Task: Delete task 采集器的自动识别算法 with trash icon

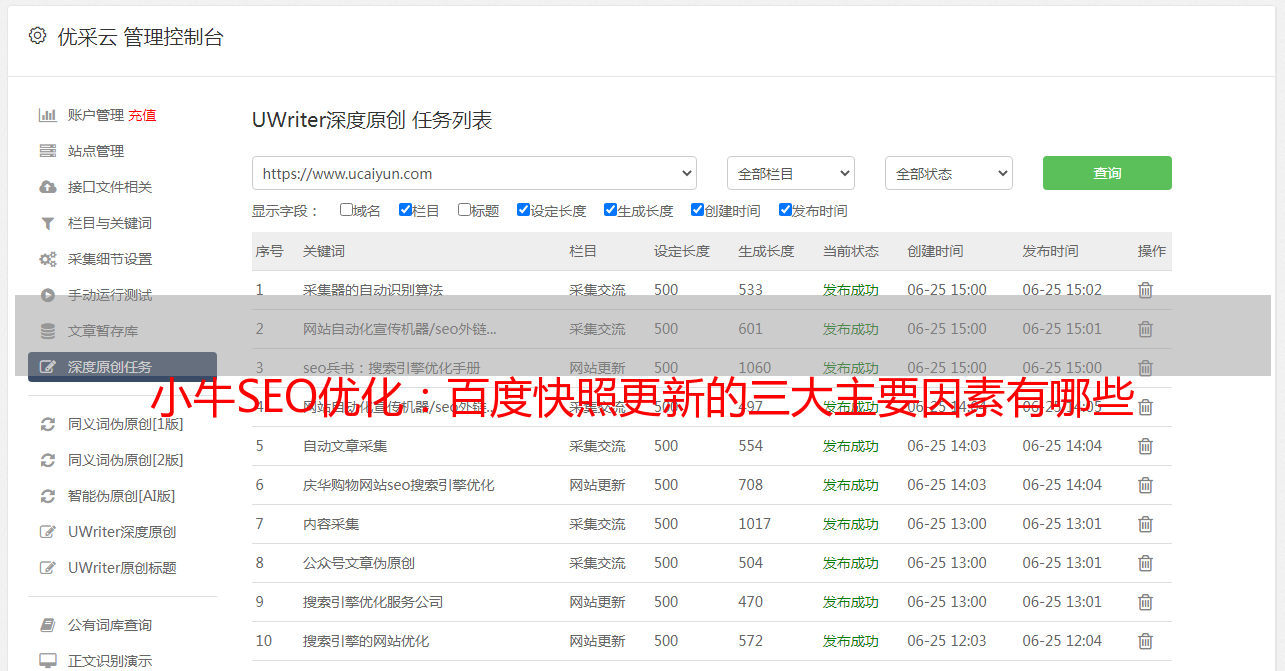Action: (1146, 290)
